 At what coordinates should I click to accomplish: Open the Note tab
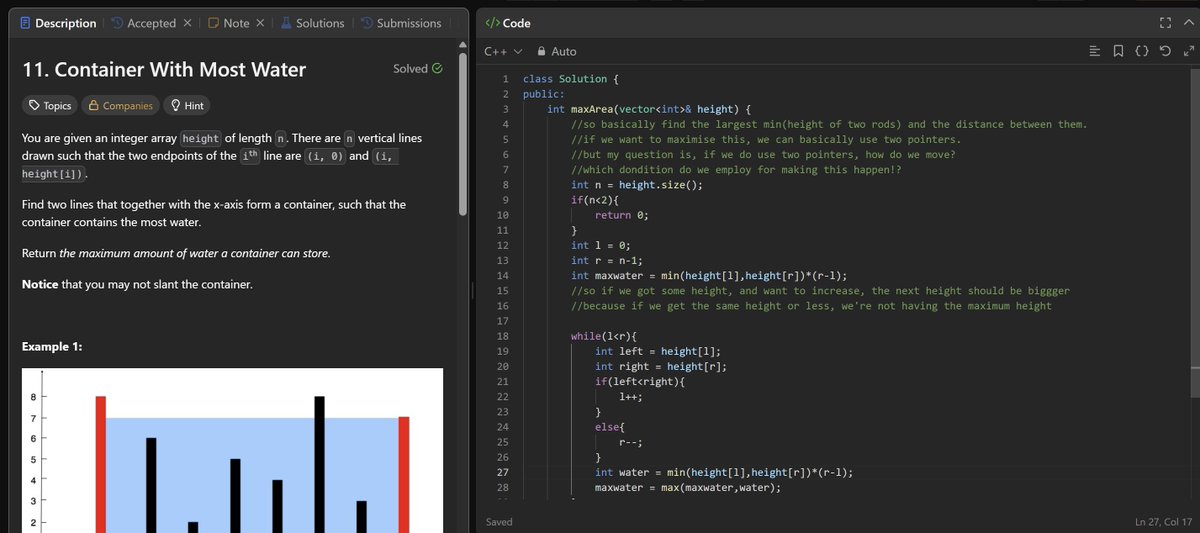(229, 23)
